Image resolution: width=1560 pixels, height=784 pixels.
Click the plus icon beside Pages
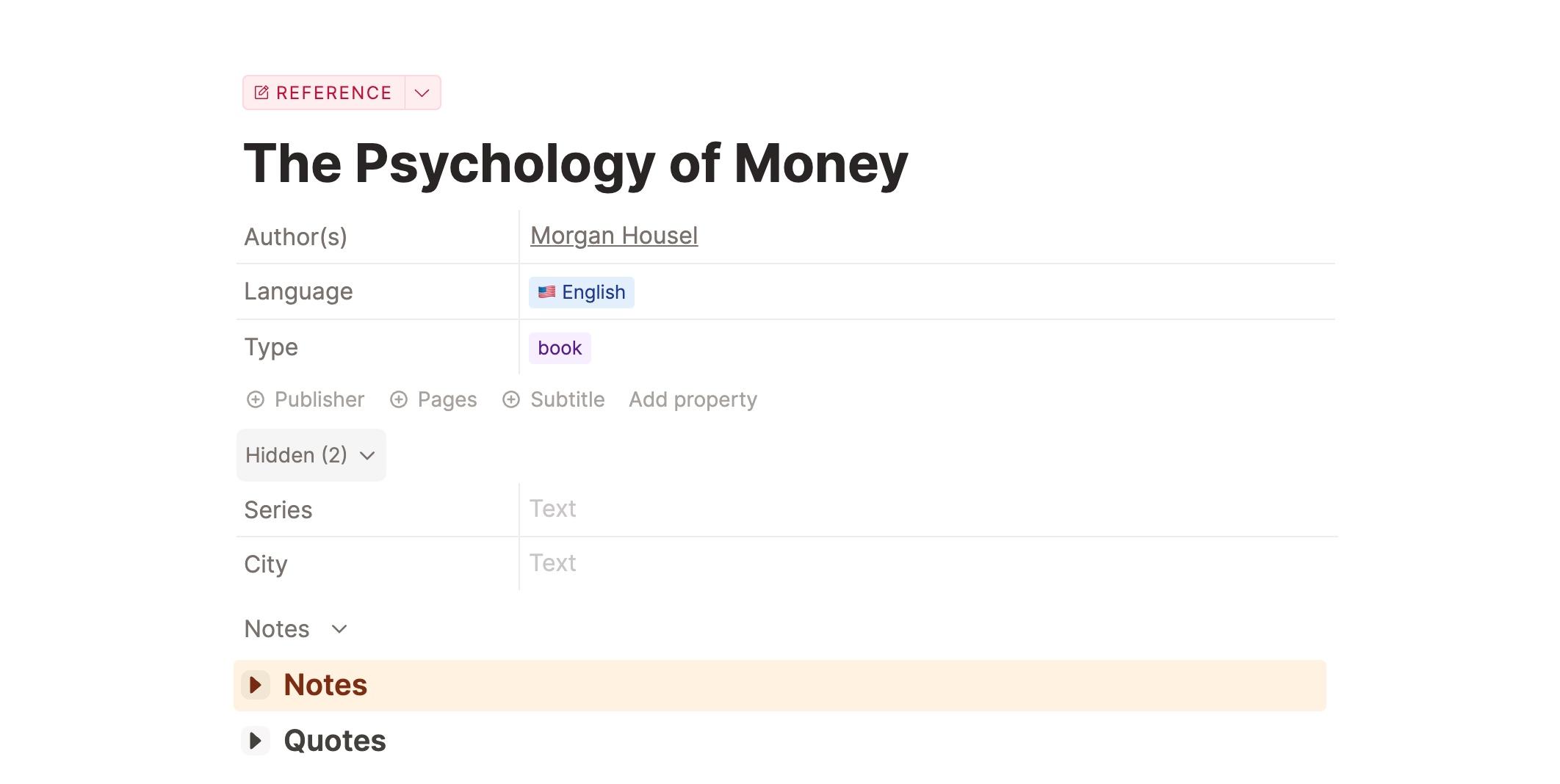399,399
